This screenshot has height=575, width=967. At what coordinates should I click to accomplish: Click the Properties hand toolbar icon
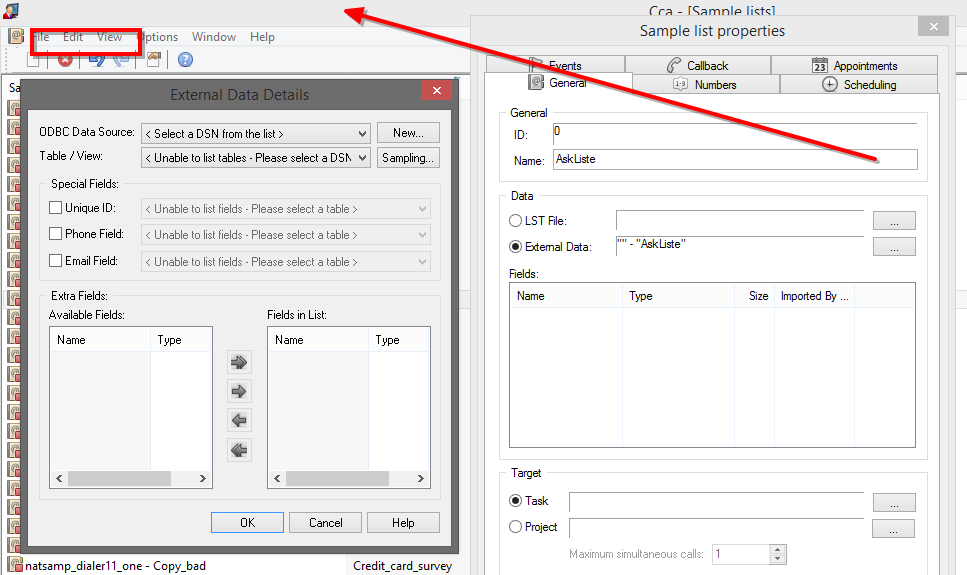point(153,60)
